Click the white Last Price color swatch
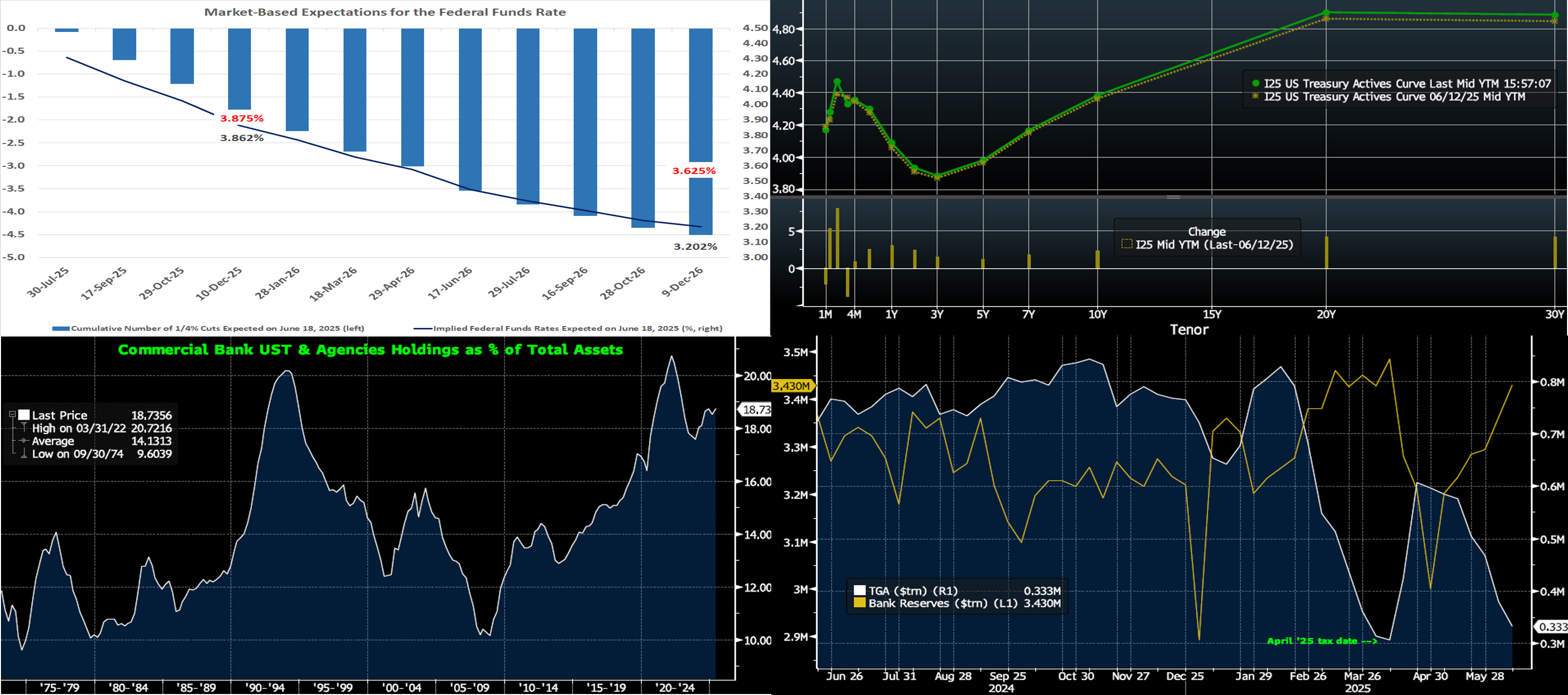The height and width of the screenshot is (695, 1568). [x=24, y=415]
